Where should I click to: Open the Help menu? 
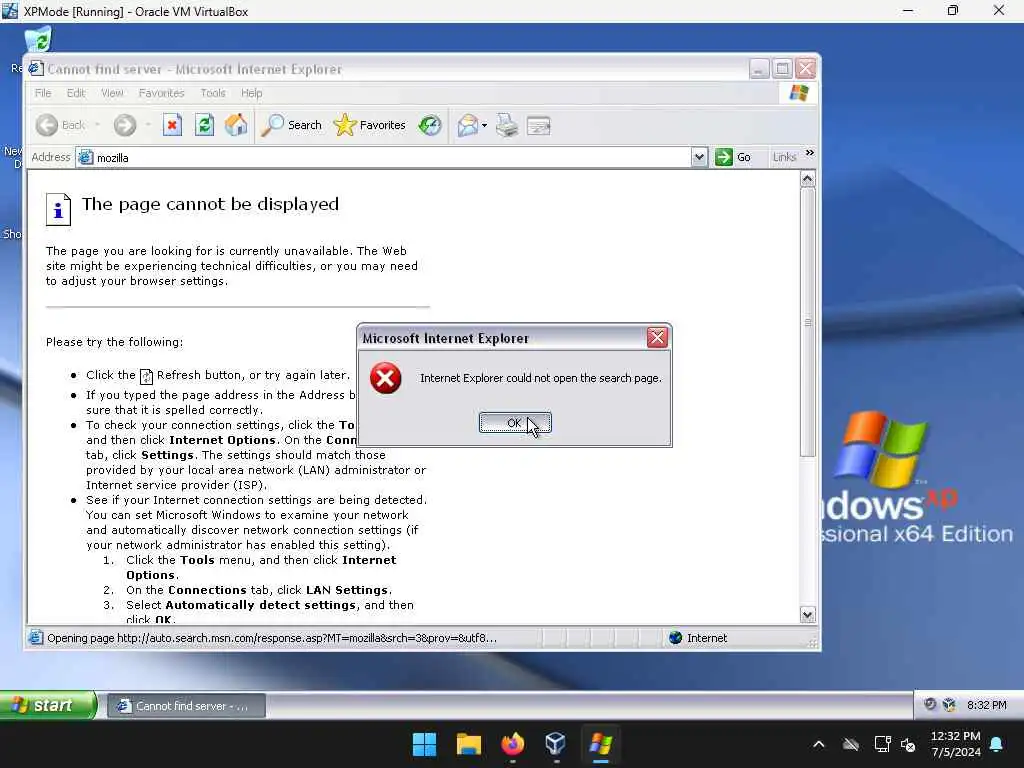tap(251, 93)
